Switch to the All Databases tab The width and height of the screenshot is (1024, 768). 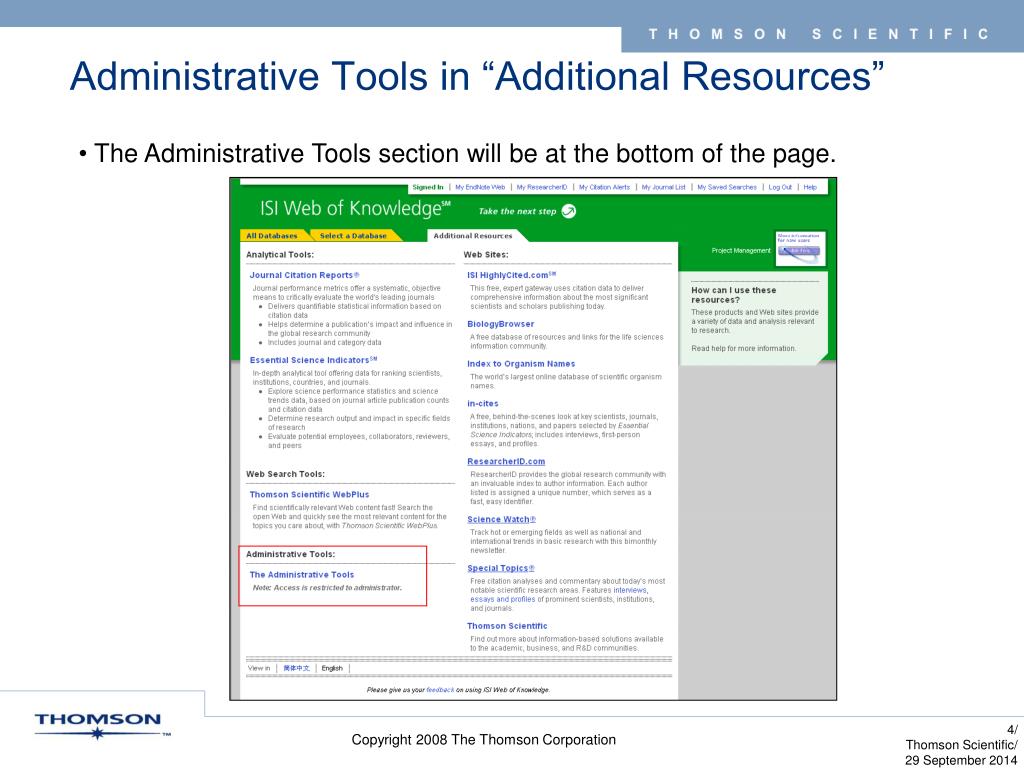click(x=272, y=236)
